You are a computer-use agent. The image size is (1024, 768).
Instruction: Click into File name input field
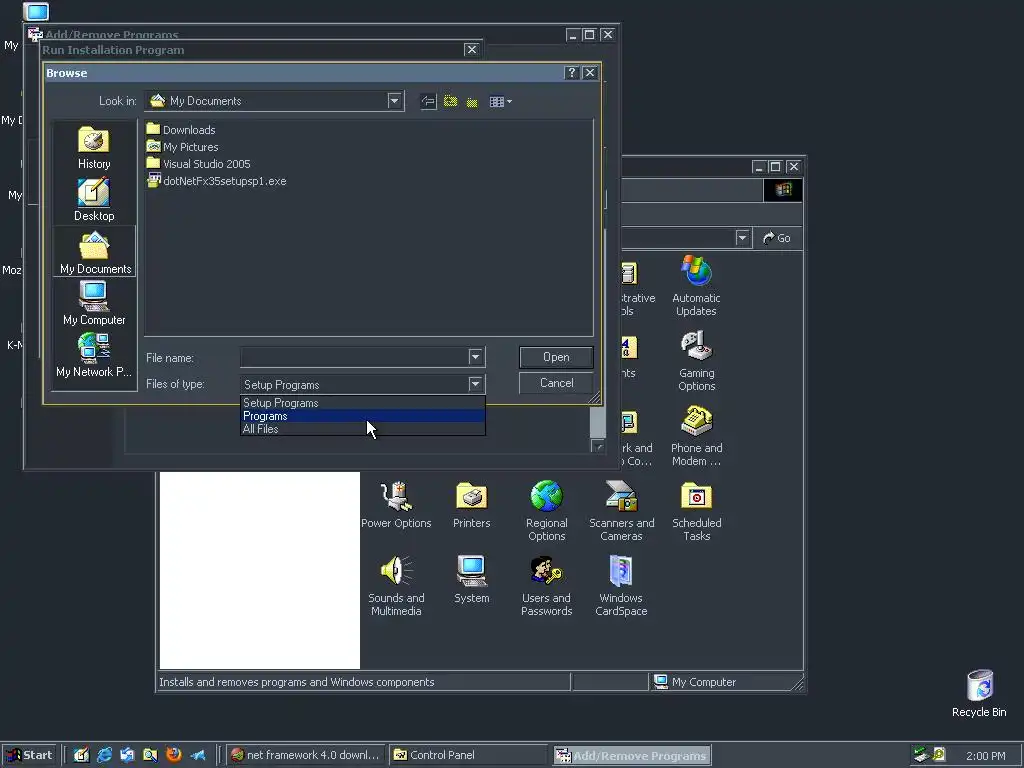(355, 357)
